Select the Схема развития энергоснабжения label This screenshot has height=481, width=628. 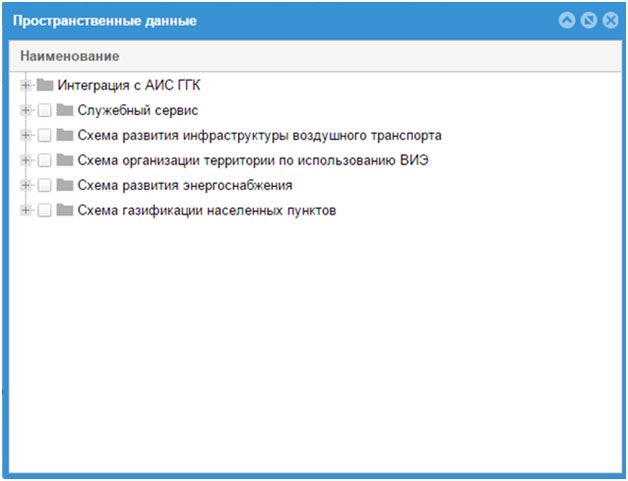(184, 185)
